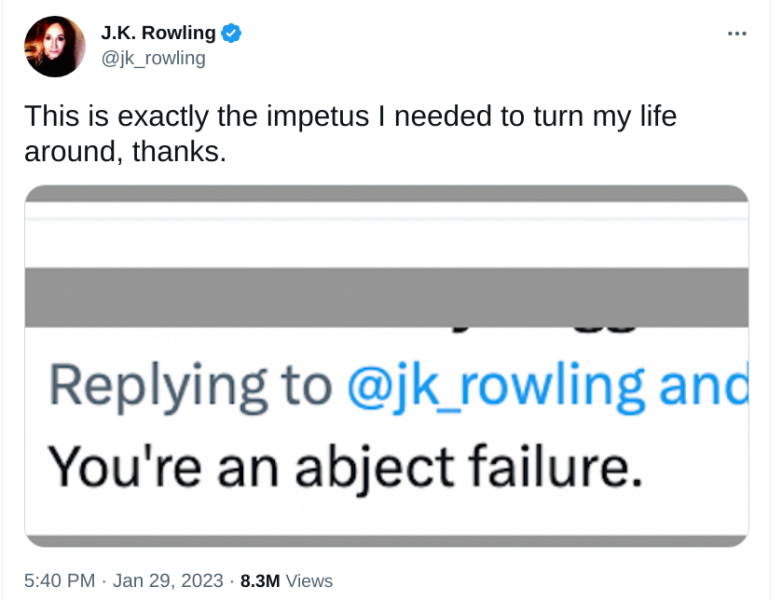Click J.K. Rowling's profile avatar photo

[x=55, y=46]
